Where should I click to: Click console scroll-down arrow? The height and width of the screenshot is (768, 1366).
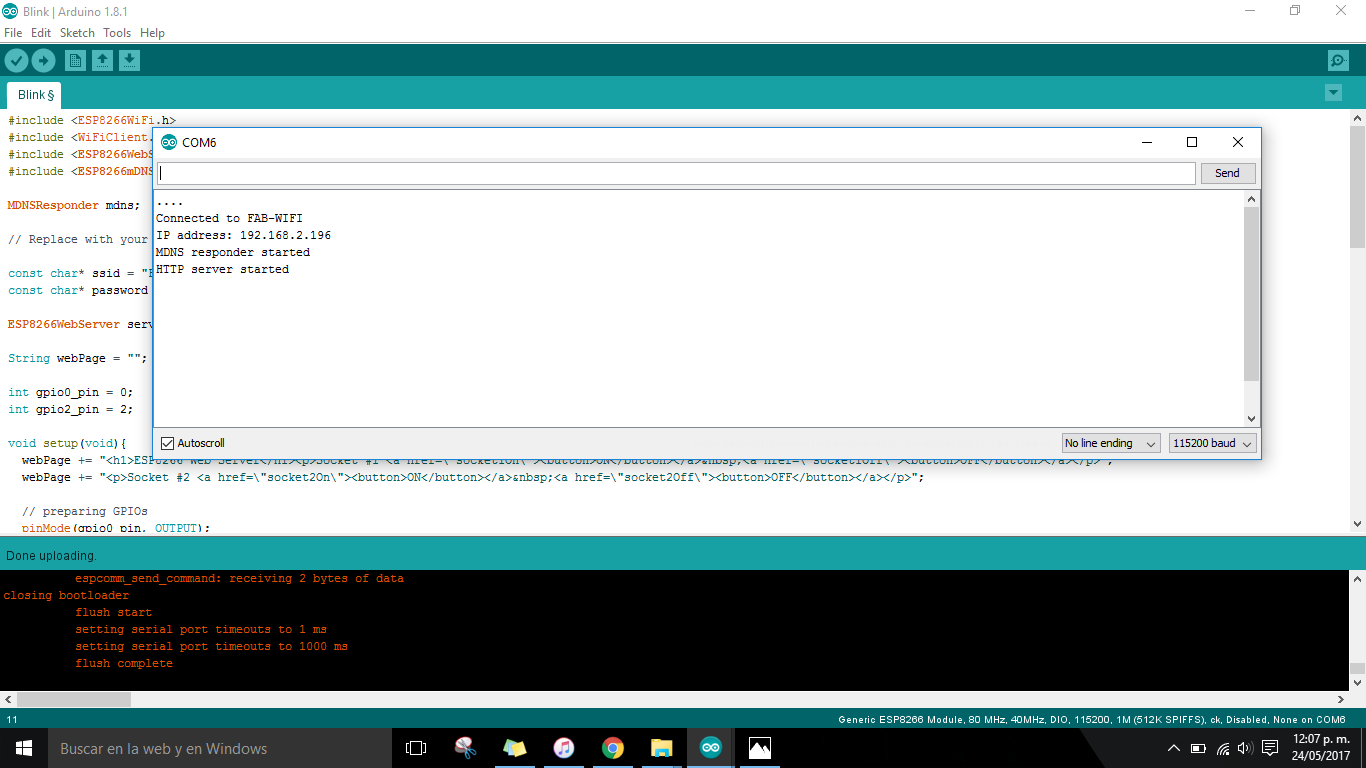(x=1357, y=682)
